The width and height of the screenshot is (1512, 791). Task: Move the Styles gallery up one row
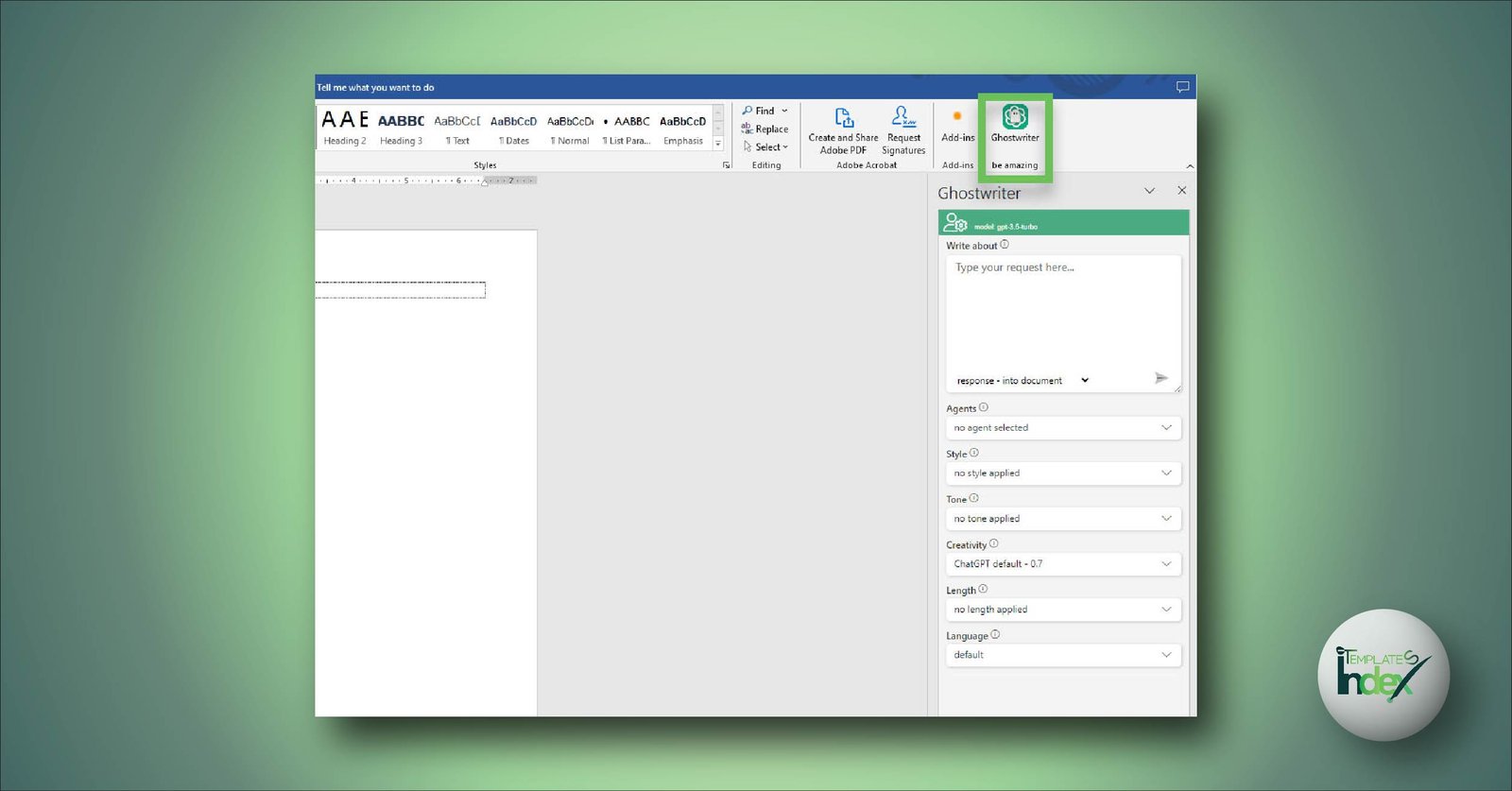pyautogui.click(x=718, y=112)
